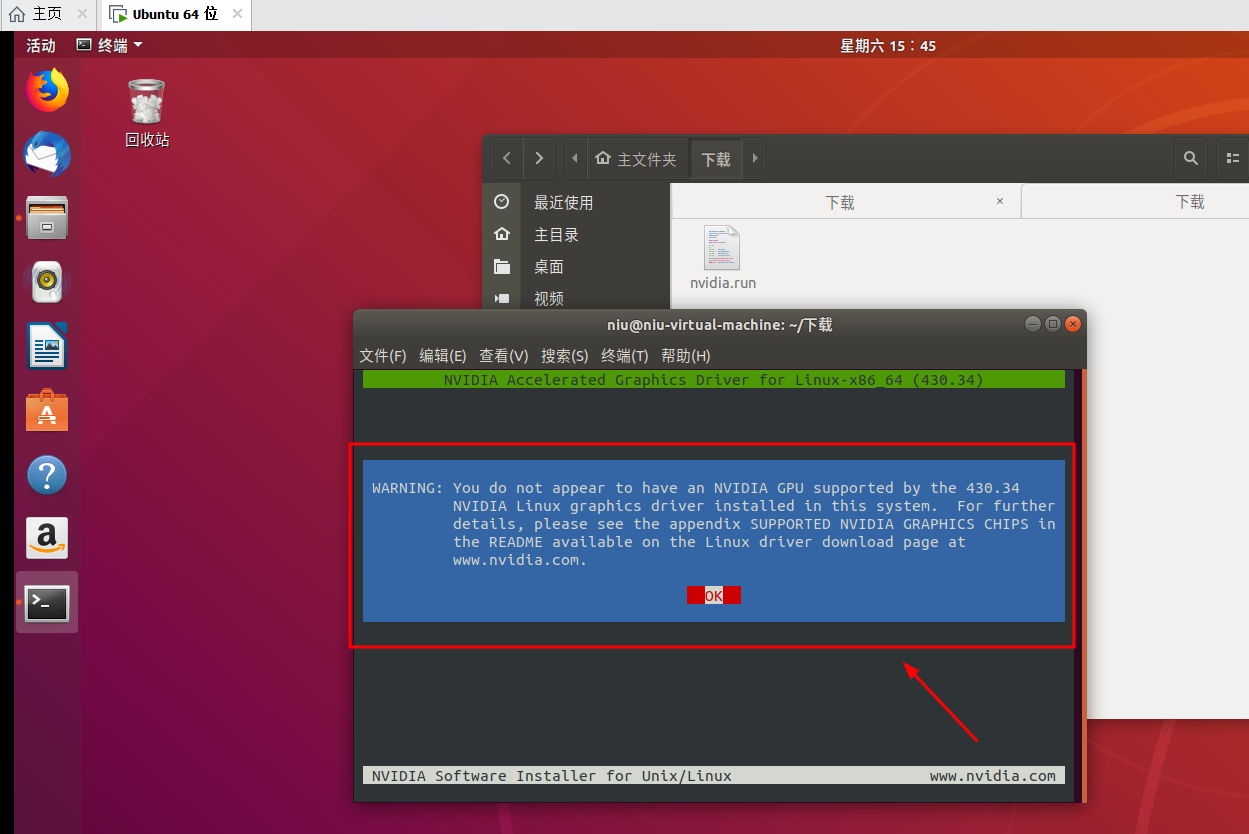This screenshot has height=834, width=1249.
Task: Open the 帮助(H) terminal menu
Action: pyautogui.click(x=686, y=356)
